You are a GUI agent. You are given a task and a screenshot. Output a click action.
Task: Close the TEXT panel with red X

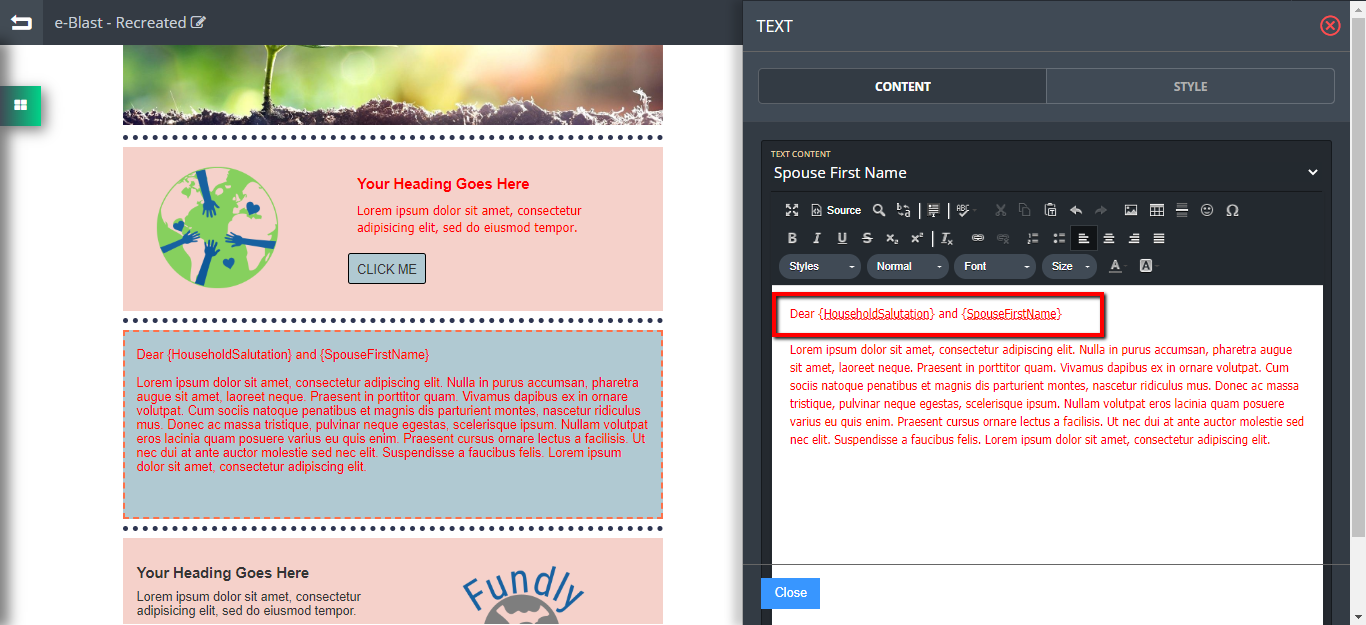pyautogui.click(x=1330, y=26)
